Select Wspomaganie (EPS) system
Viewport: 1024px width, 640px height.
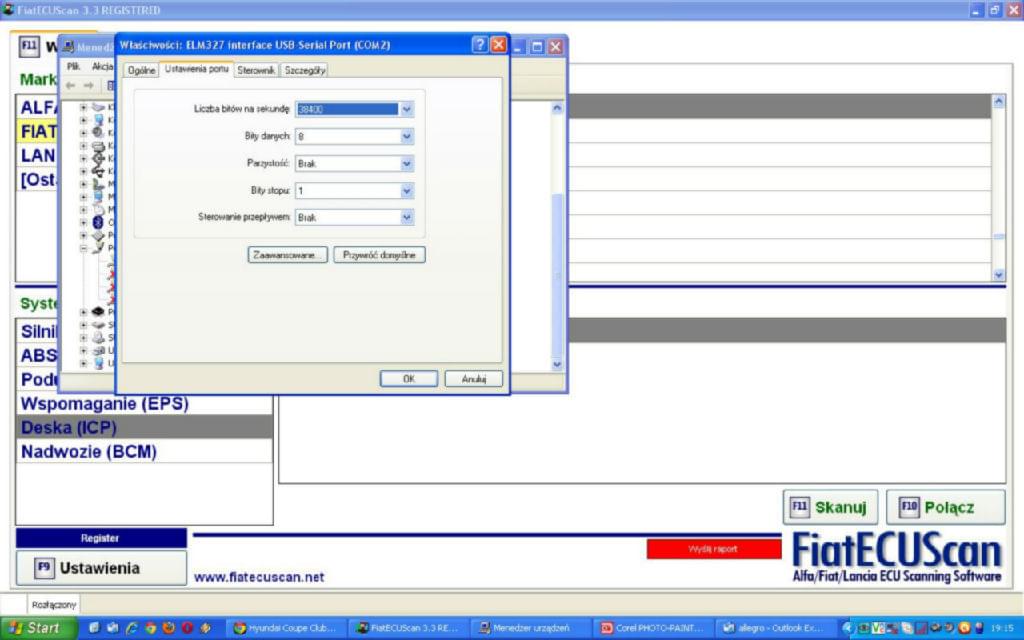coord(144,404)
